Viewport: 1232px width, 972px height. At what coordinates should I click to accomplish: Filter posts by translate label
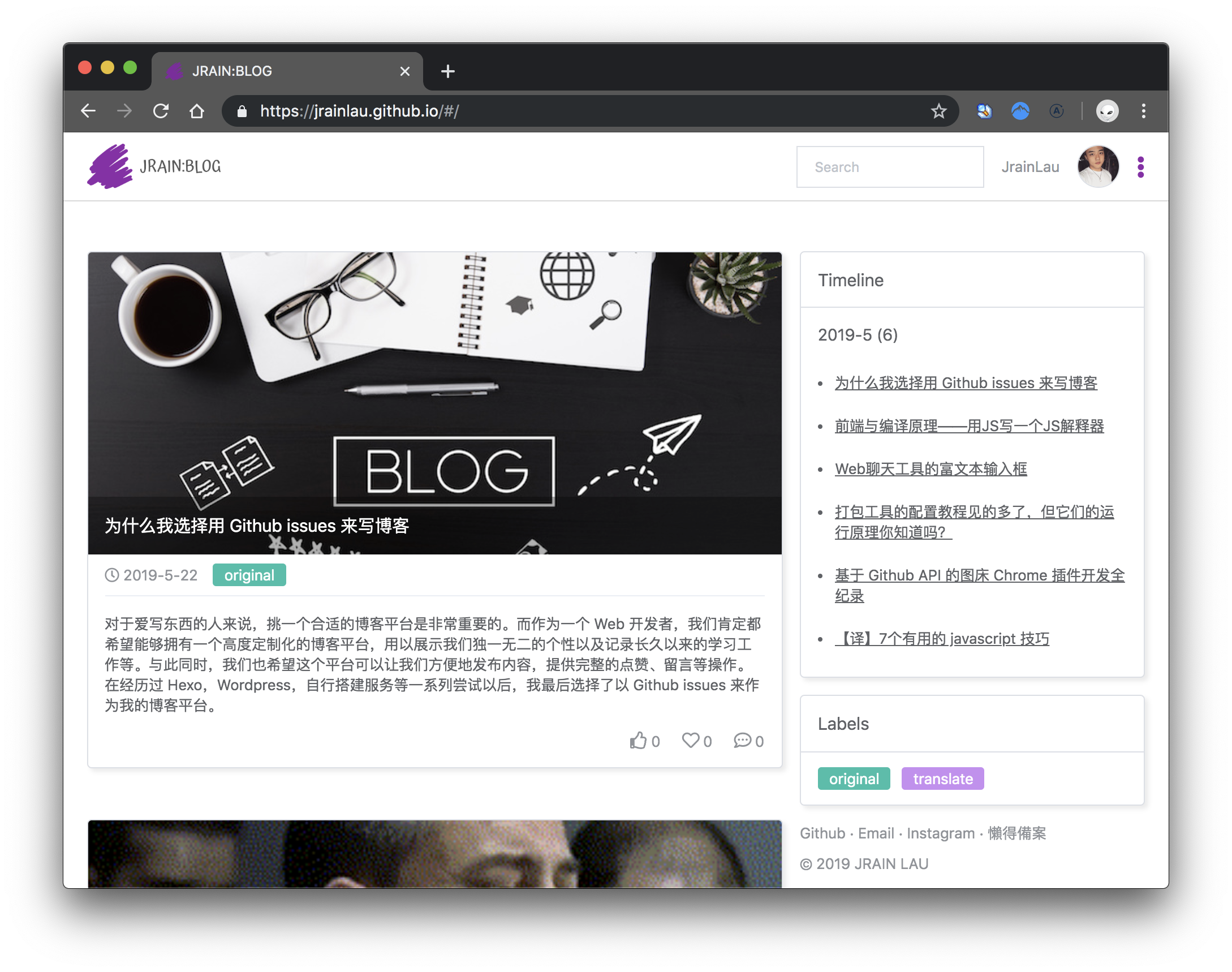[942, 779]
